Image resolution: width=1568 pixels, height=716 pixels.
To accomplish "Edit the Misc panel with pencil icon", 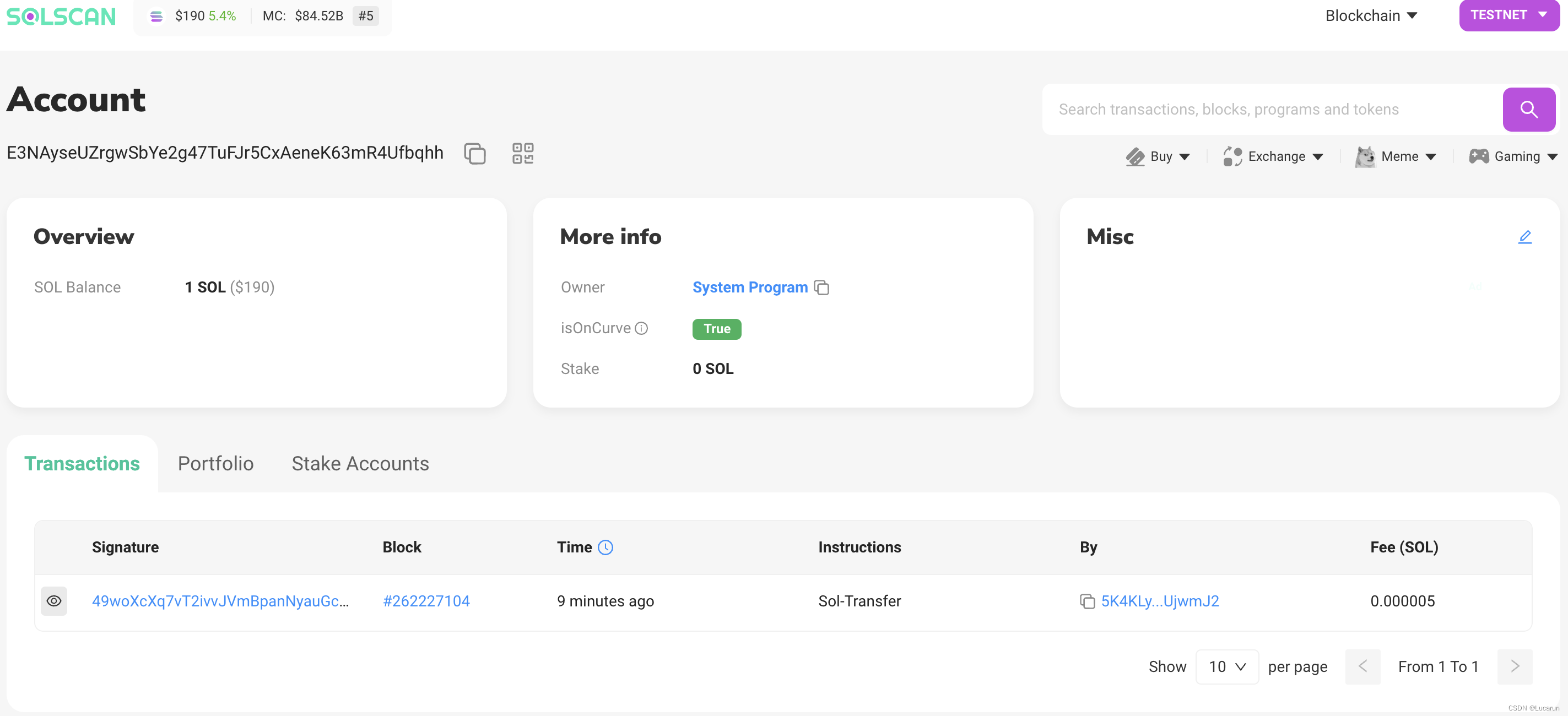I will pyautogui.click(x=1524, y=237).
